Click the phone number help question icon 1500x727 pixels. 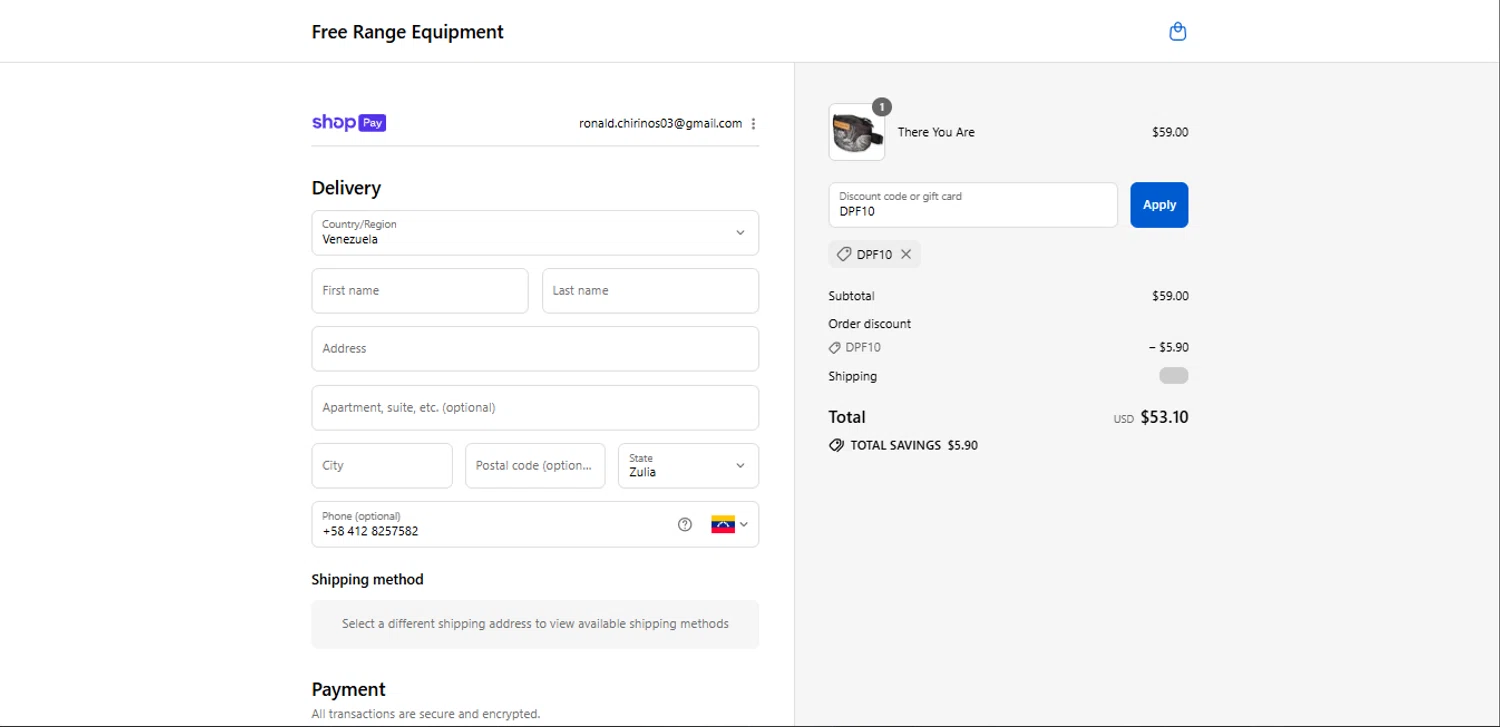pos(685,524)
